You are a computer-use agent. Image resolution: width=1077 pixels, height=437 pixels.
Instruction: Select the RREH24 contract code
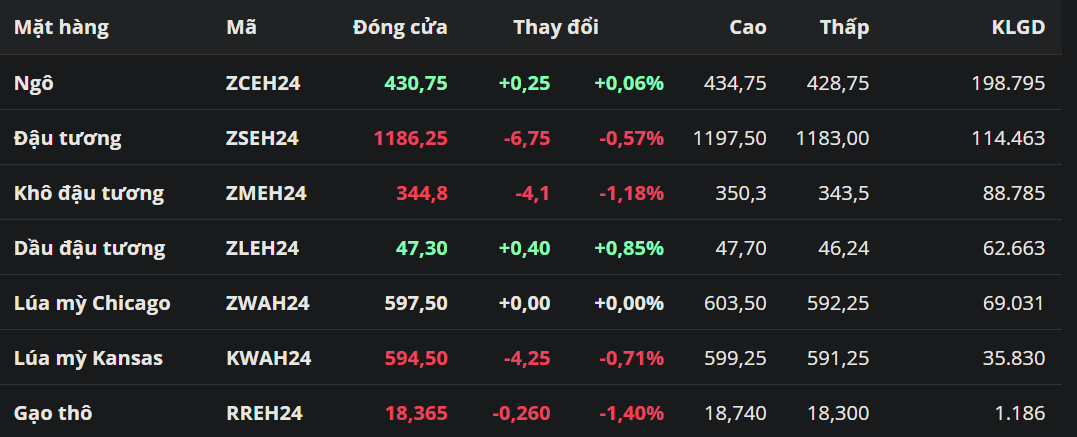[264, 413]
